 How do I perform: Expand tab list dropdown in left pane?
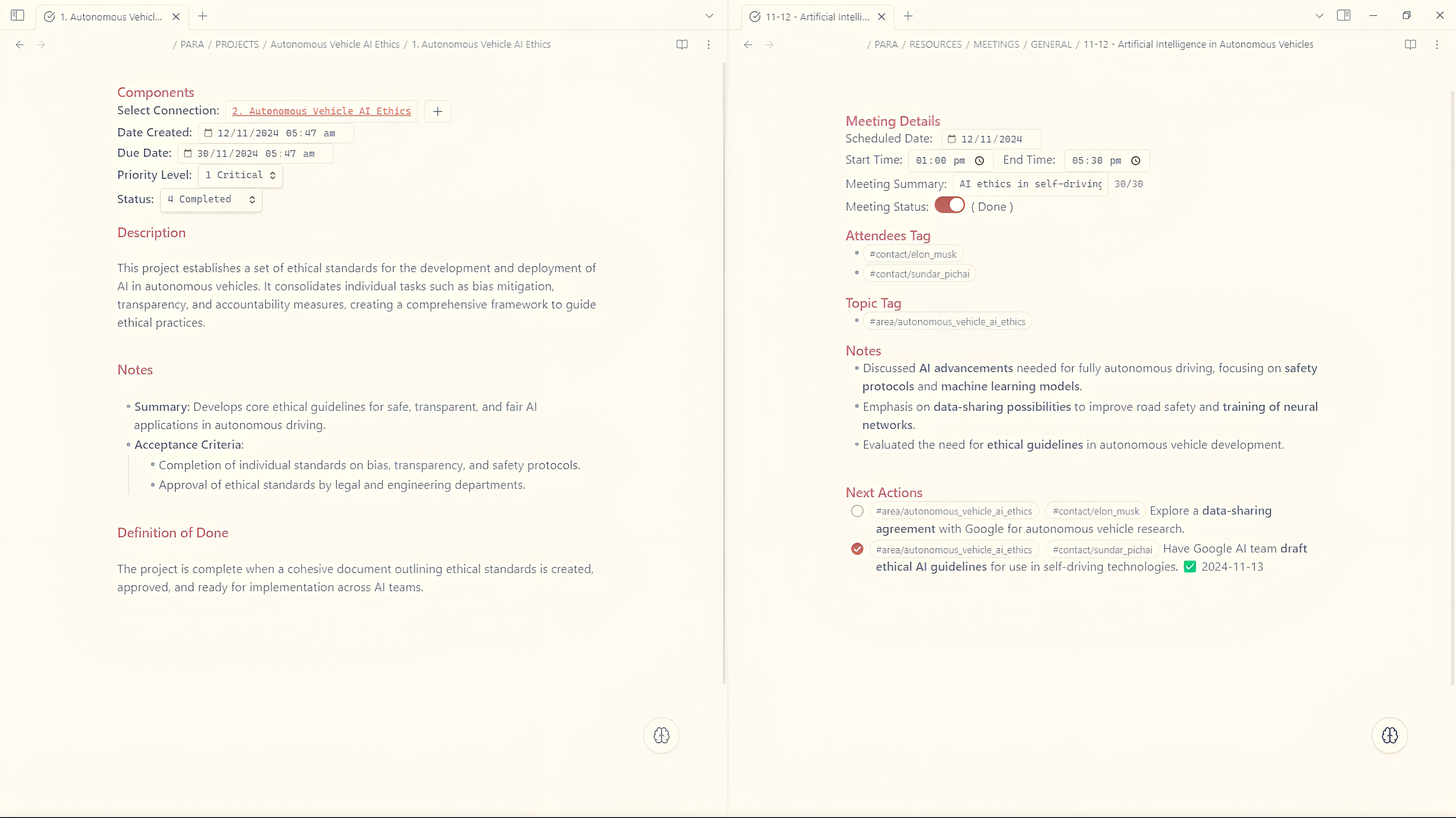[709, 16]
